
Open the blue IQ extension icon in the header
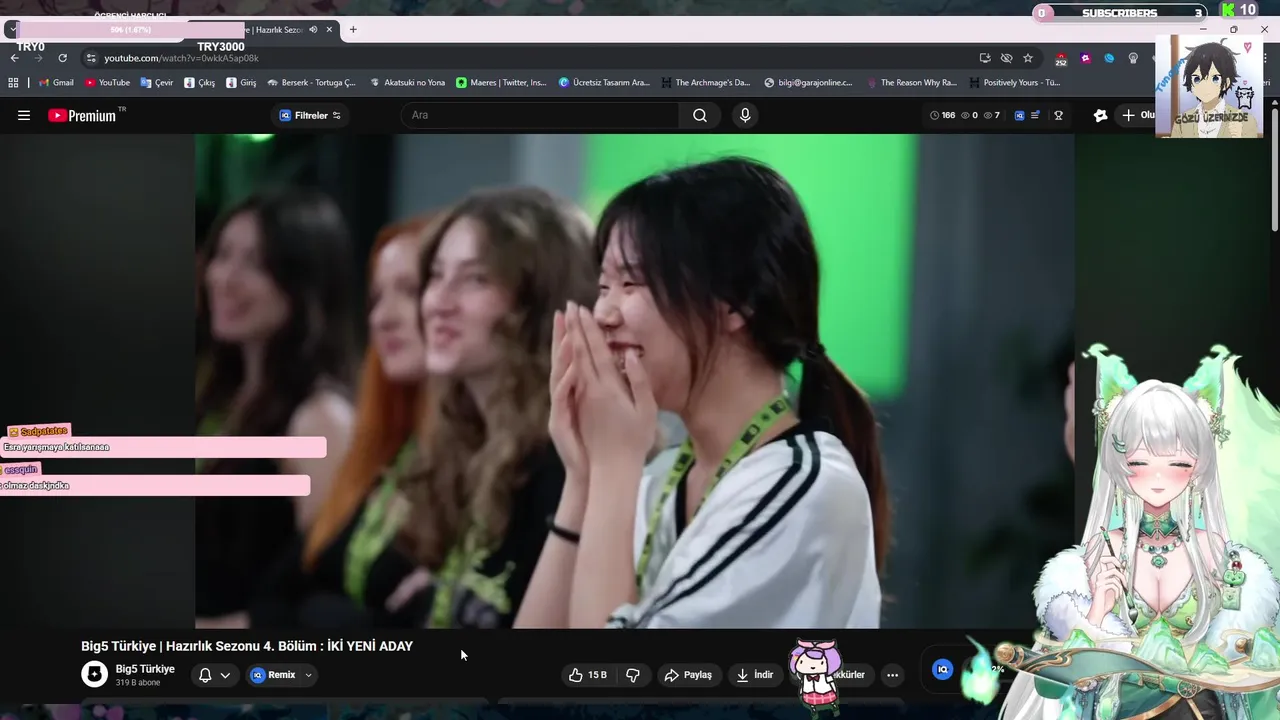(1019, 115)
